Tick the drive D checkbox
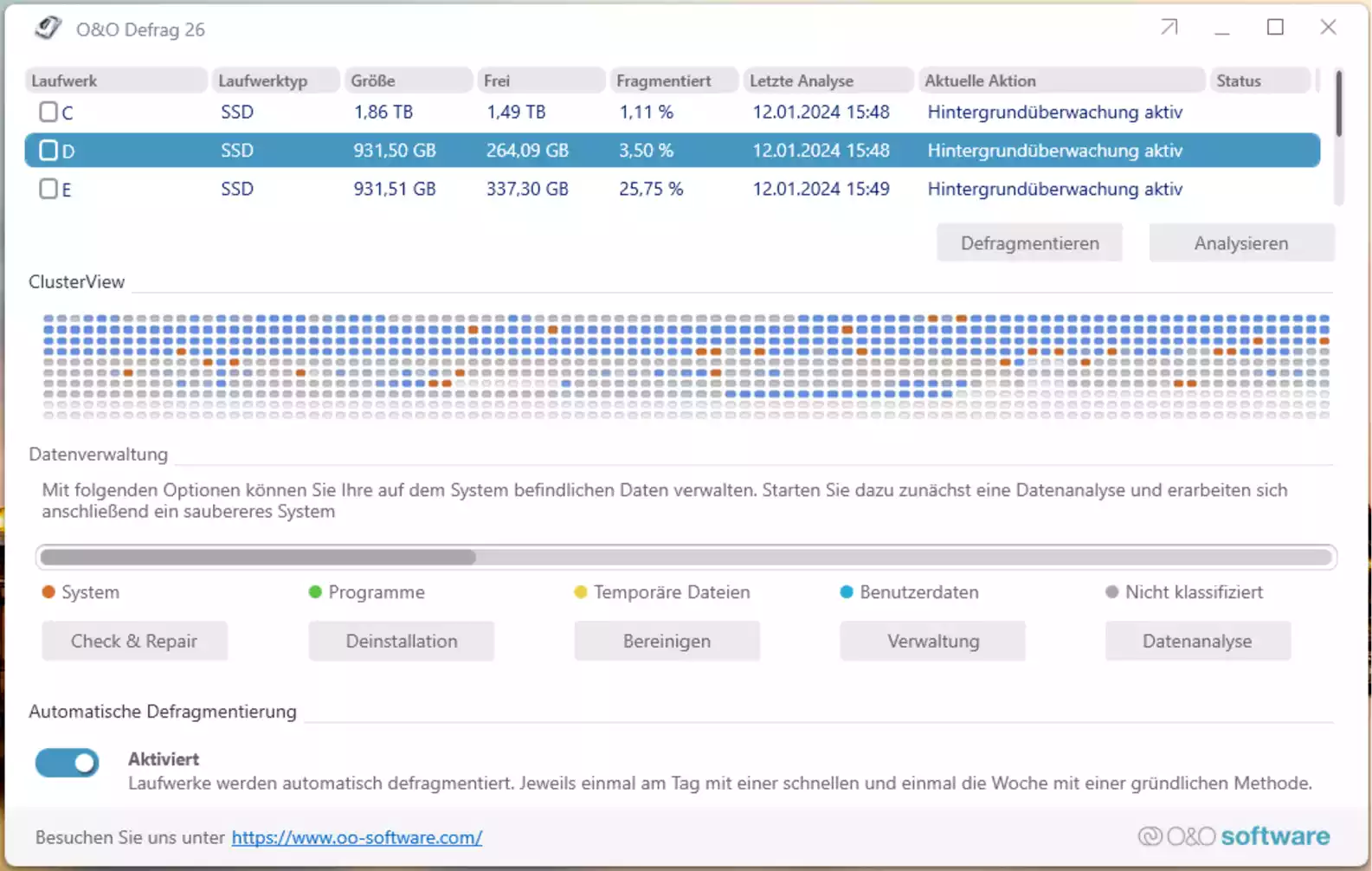This screenshot has height=871, width=1372. click(48, 151)
